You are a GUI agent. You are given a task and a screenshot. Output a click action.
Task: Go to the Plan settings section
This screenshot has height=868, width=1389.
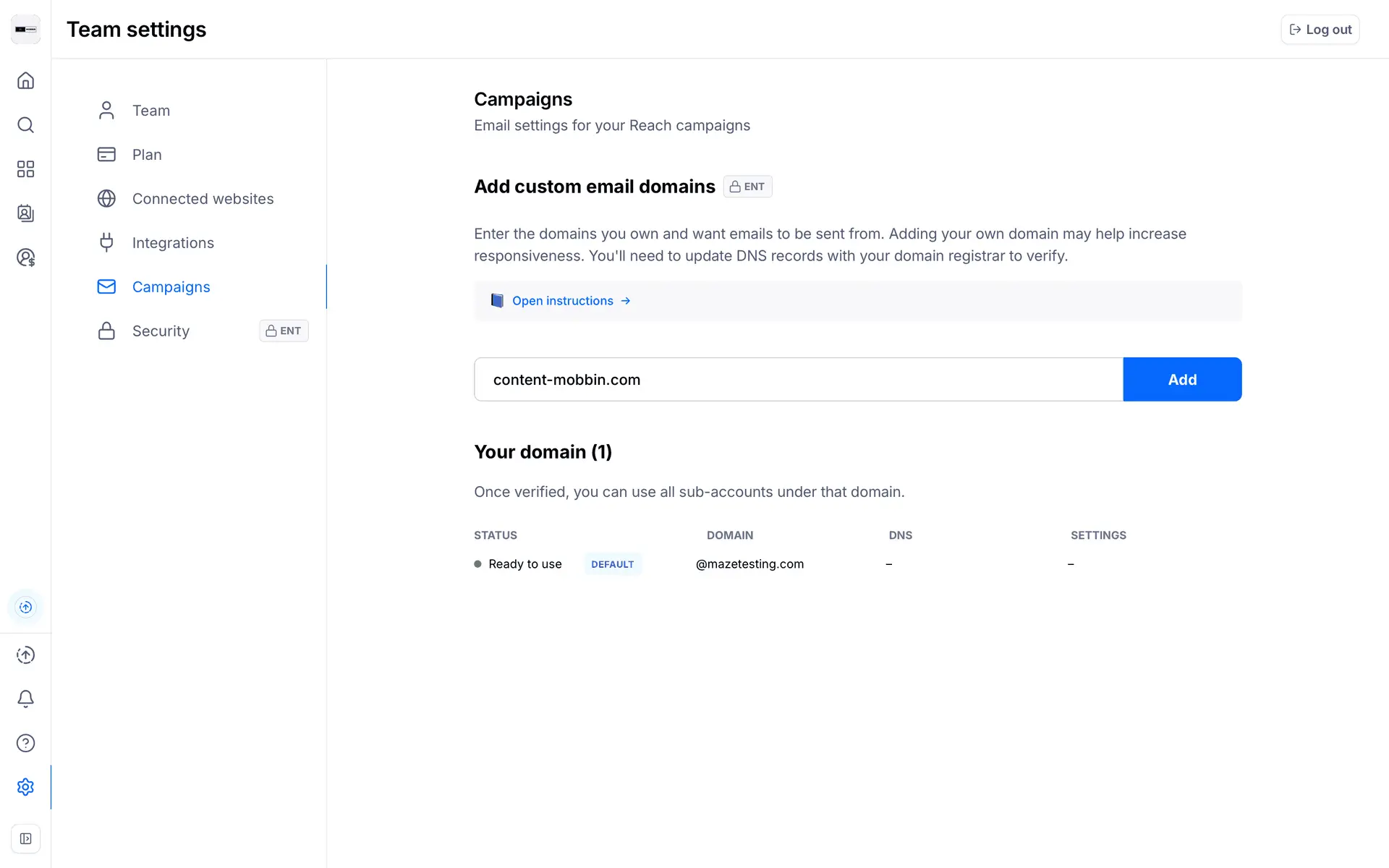tap(147, 155)
